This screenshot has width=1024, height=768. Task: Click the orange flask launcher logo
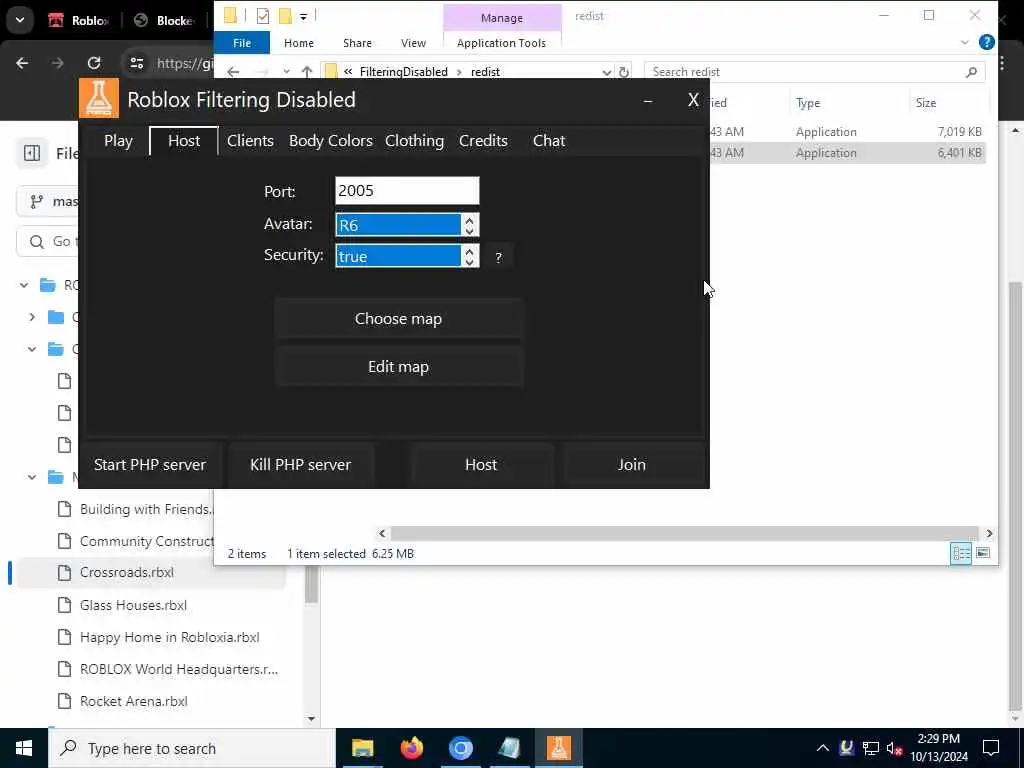coord(99,99)
